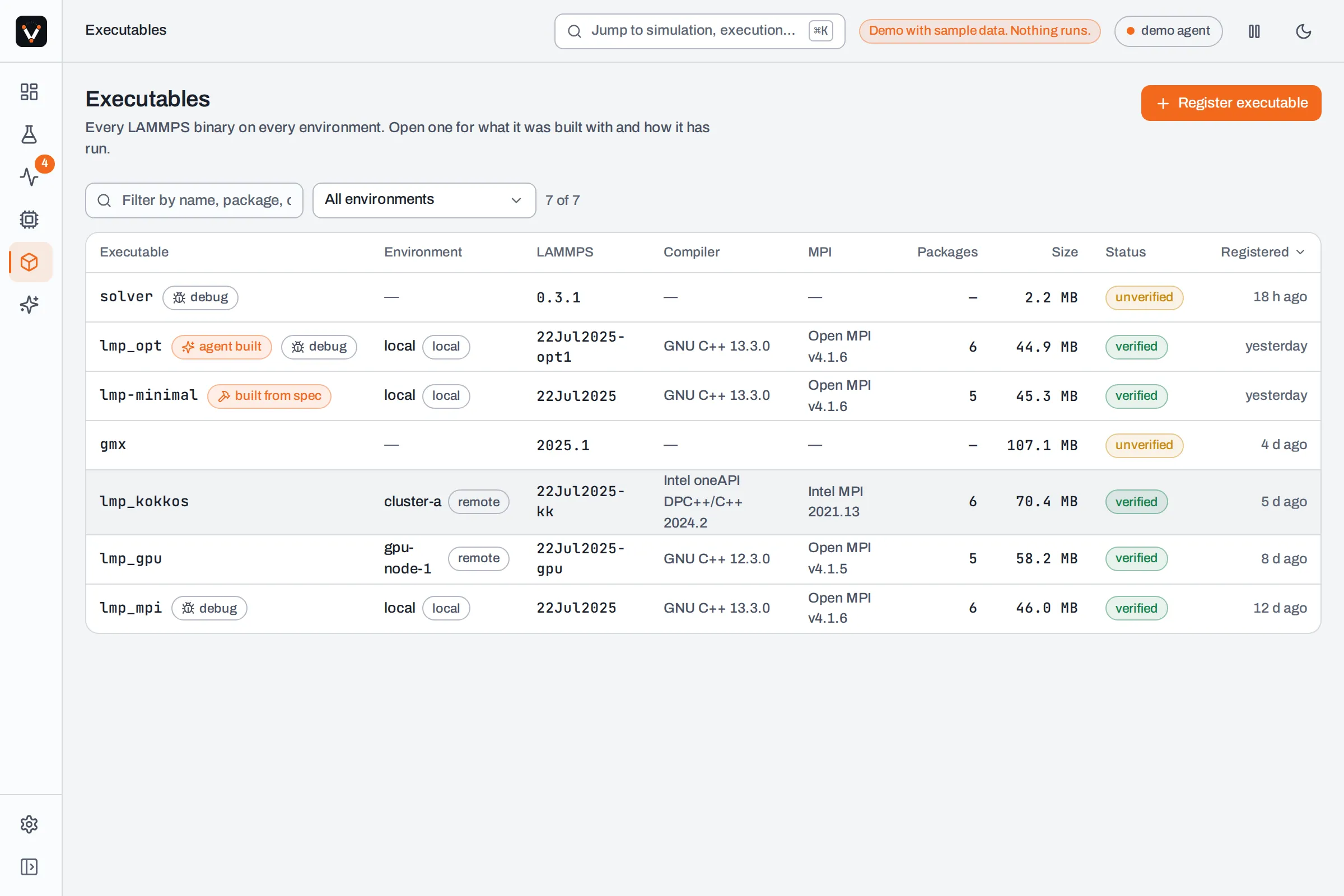Click the 22Jul2025-opt1 LAMMPS version
Image resolution: width=1344 pixels, height=896 pixels.
[x=580, y=347]
